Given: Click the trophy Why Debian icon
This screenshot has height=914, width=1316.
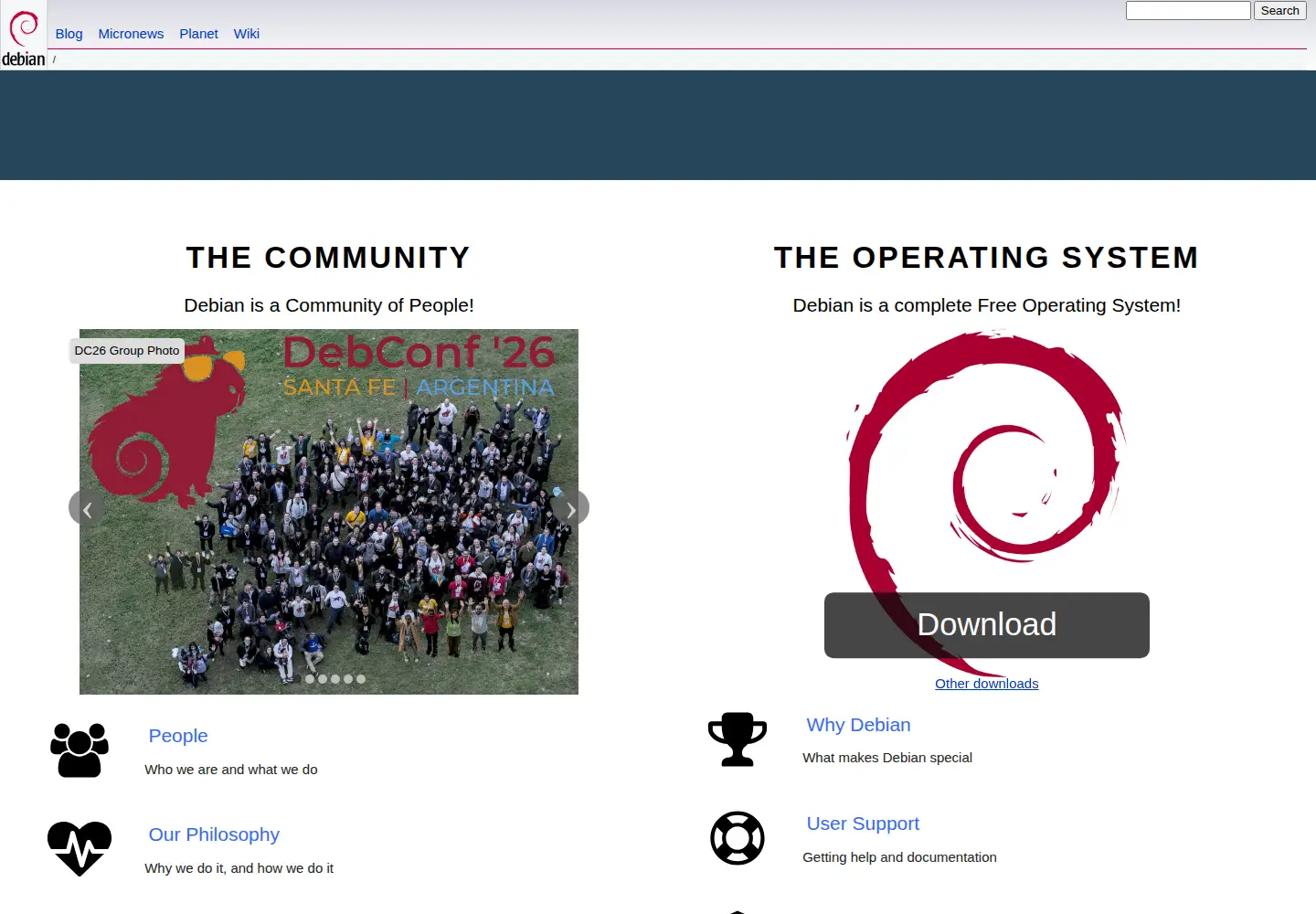Looking at the screenshot, I should pyautogui.click(x=738, y=739).
